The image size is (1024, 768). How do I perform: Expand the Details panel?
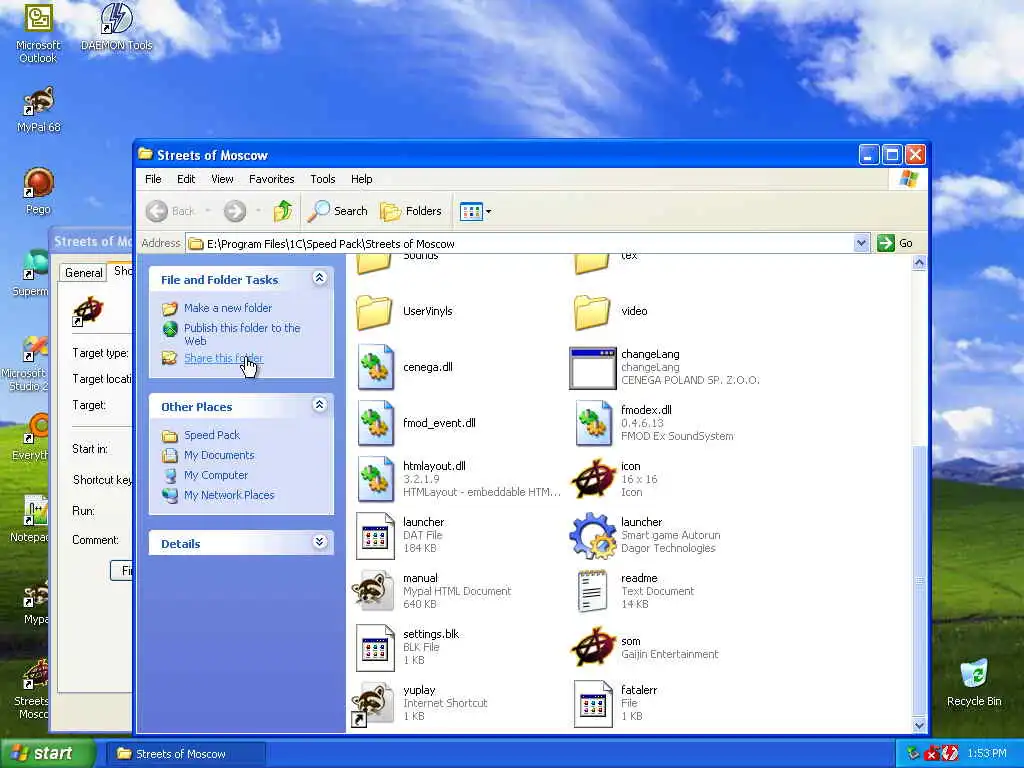tap(319, 542)
